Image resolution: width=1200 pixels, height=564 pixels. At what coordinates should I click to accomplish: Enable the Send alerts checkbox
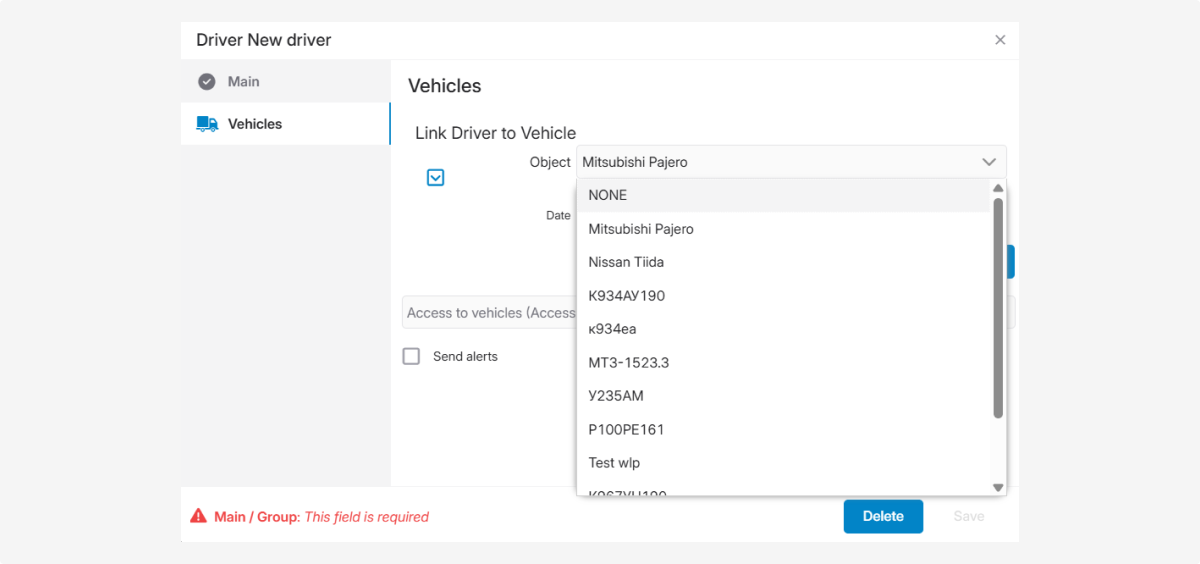[x=411, y=356]
